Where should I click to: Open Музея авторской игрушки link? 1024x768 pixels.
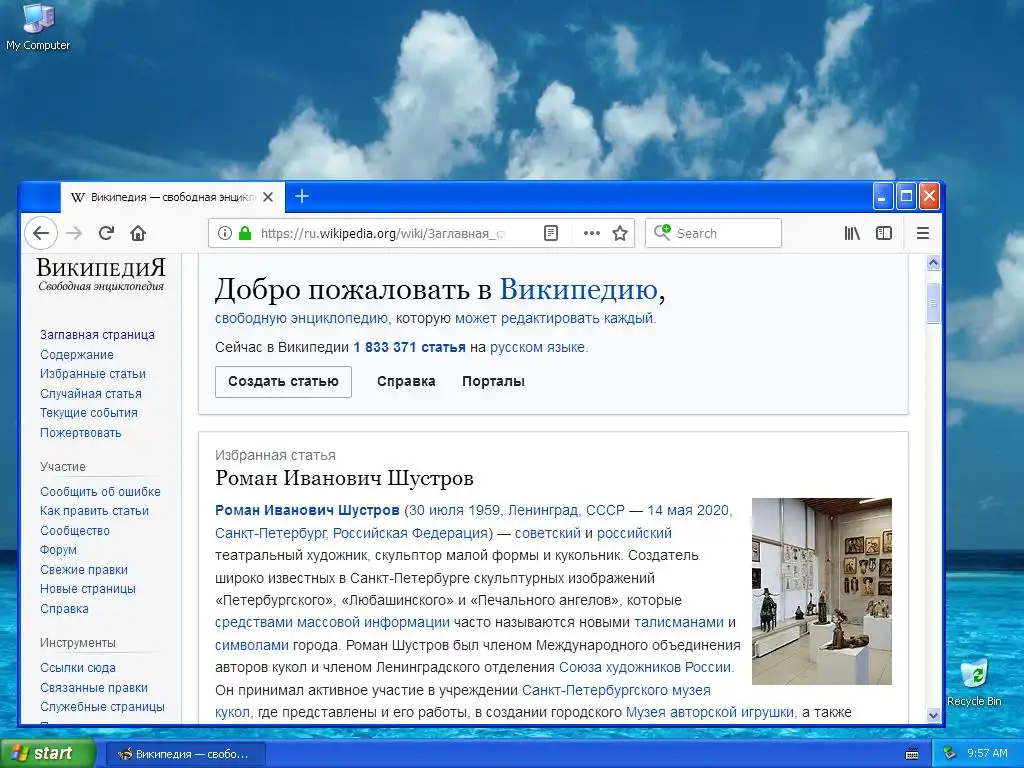710,712
